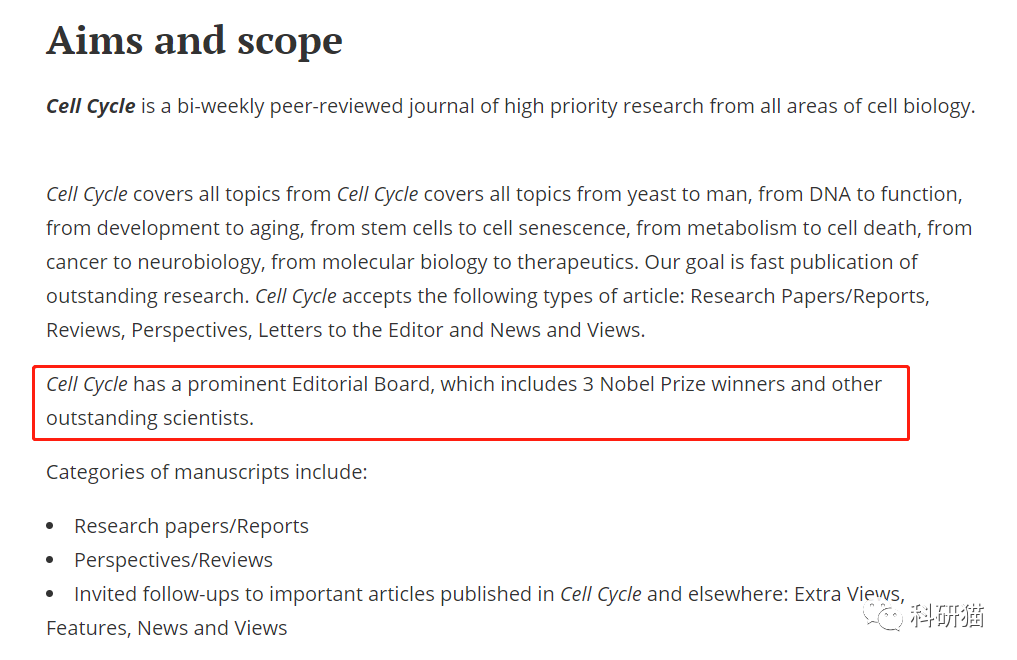Click 'Features, News and Views' line
The image size is (1017, 660).
[x=167, y=628]
